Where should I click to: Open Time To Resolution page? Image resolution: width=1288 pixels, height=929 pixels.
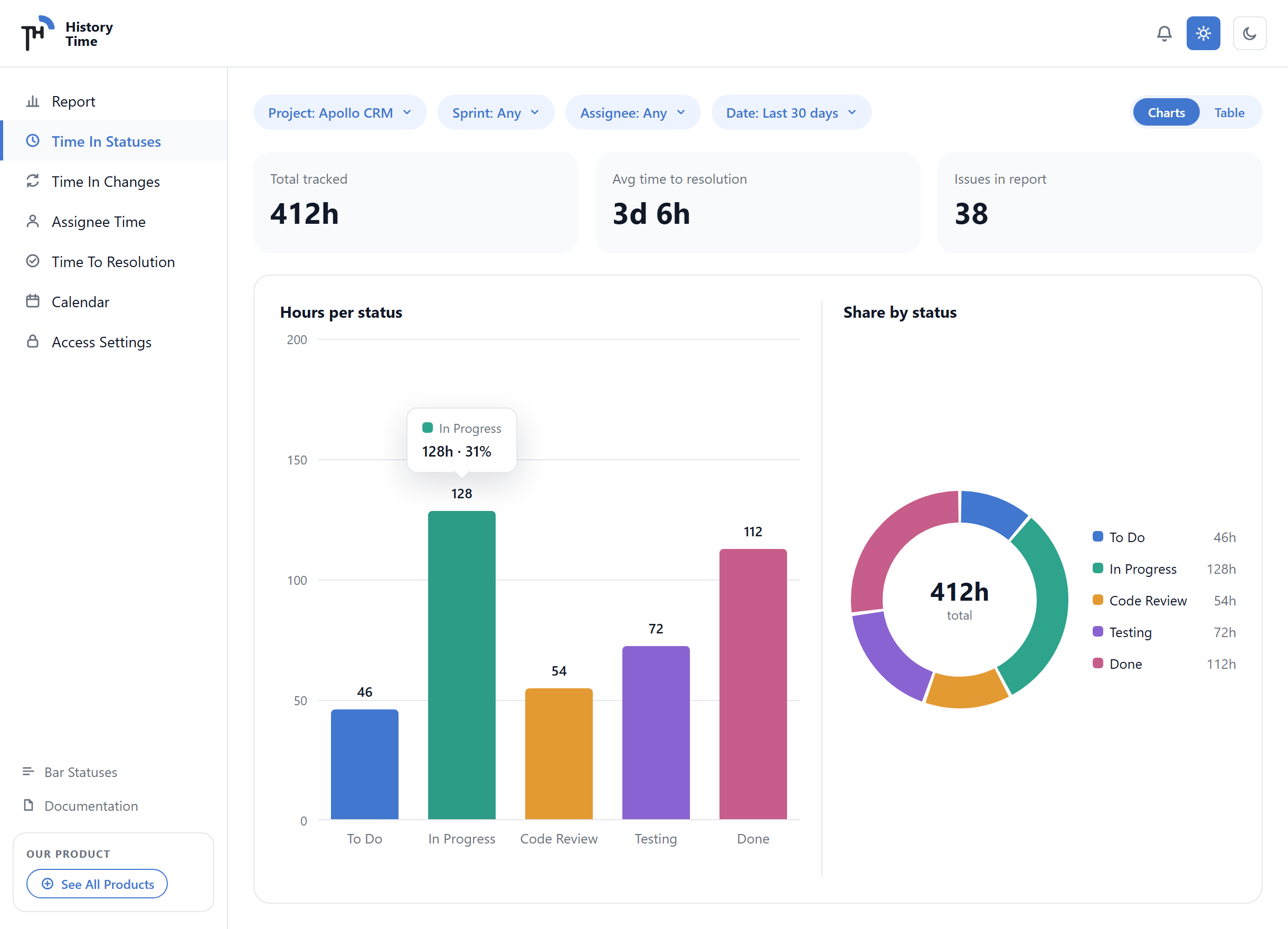pos(113,261)
